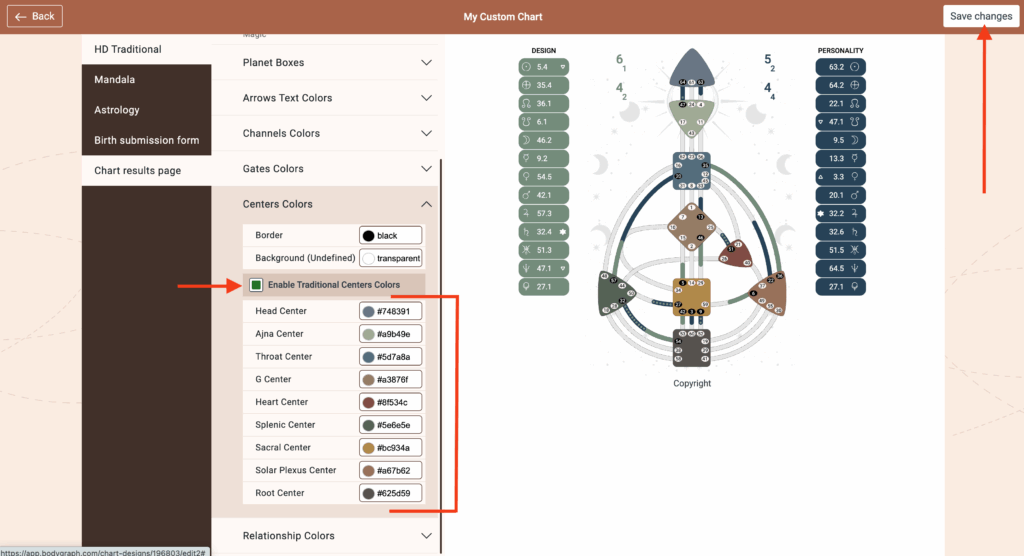Open the Birth submission form tab
The height and width of the screenshot is (556, 1024).
146,140
